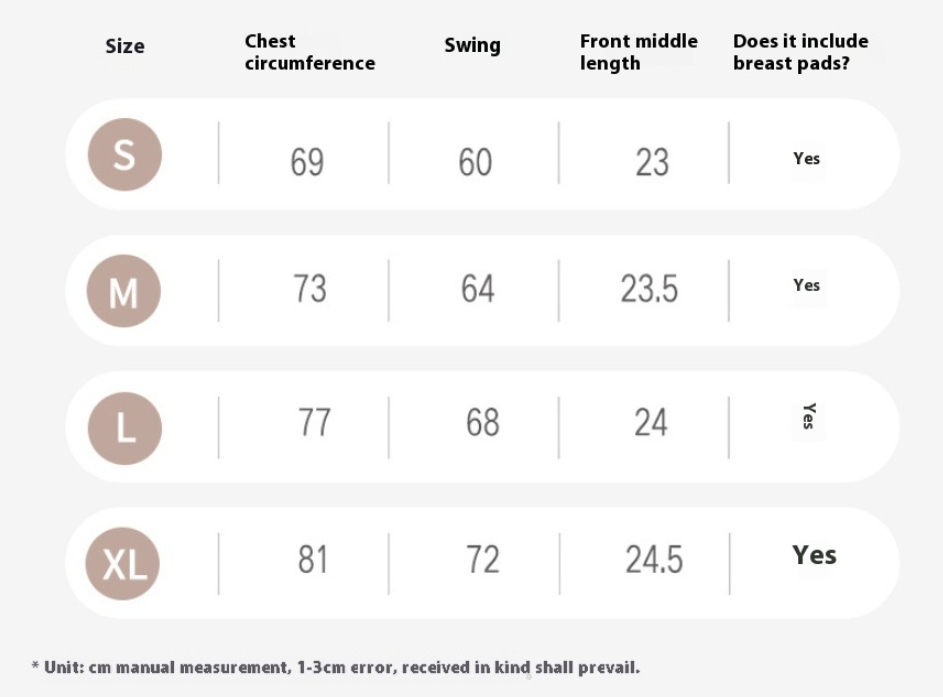
Task: Click Yes in the S row
Action: coord(806,158)
